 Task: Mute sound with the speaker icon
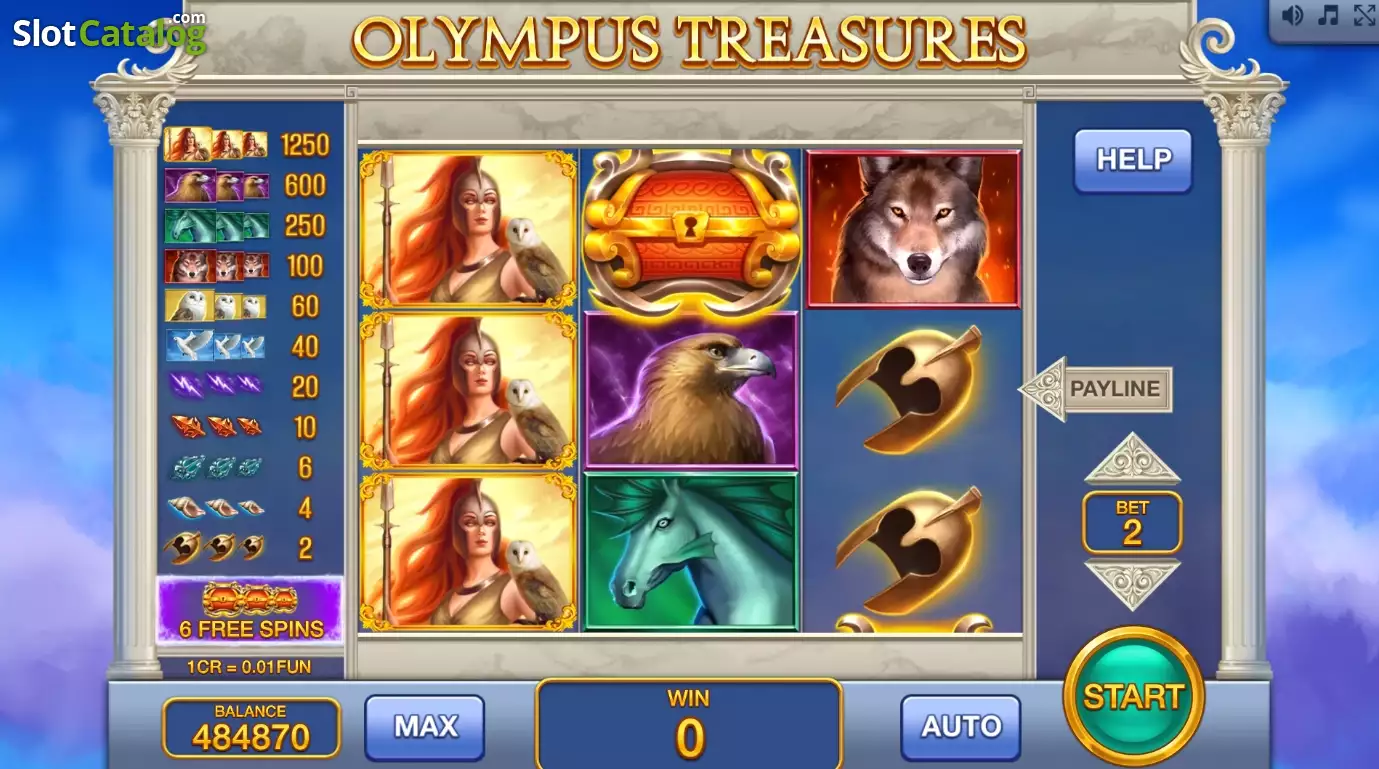(x=1293, y=16)
